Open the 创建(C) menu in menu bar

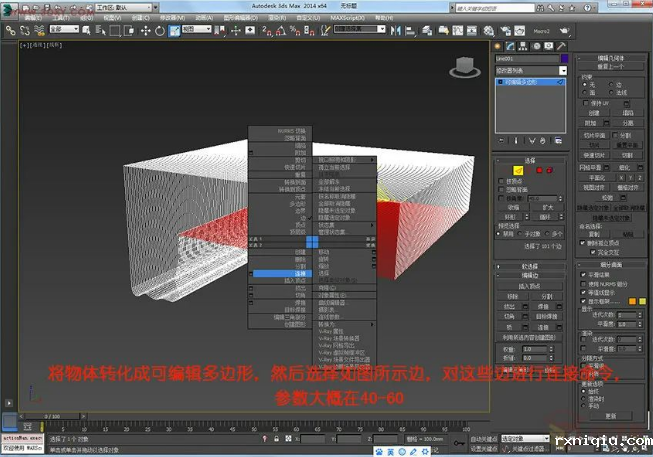[x=140, y=18]
